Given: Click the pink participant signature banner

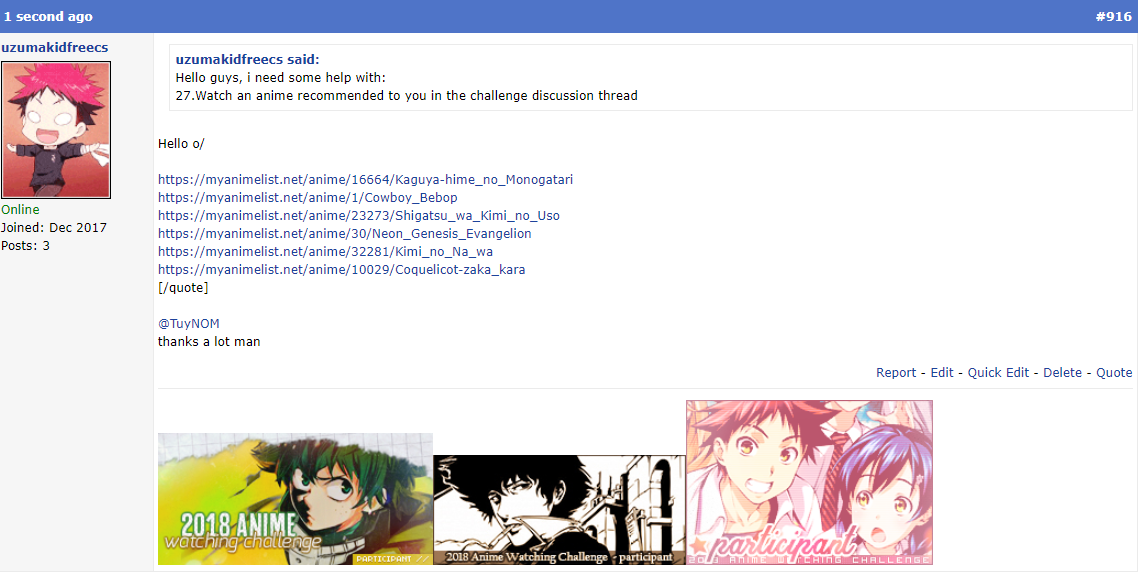Looking at the screenshot, I should [809, 482].
